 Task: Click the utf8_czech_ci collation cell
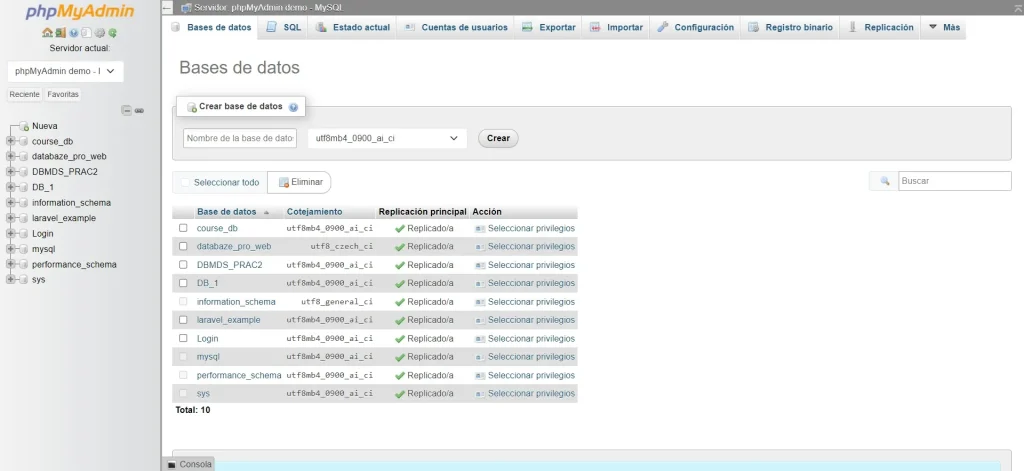point(341,247)
